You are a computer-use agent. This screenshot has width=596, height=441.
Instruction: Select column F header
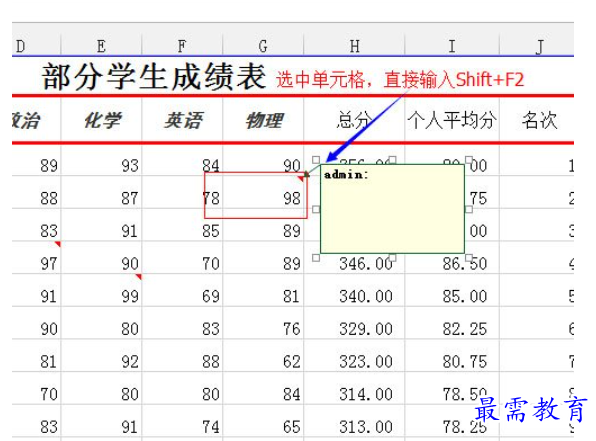182,46
